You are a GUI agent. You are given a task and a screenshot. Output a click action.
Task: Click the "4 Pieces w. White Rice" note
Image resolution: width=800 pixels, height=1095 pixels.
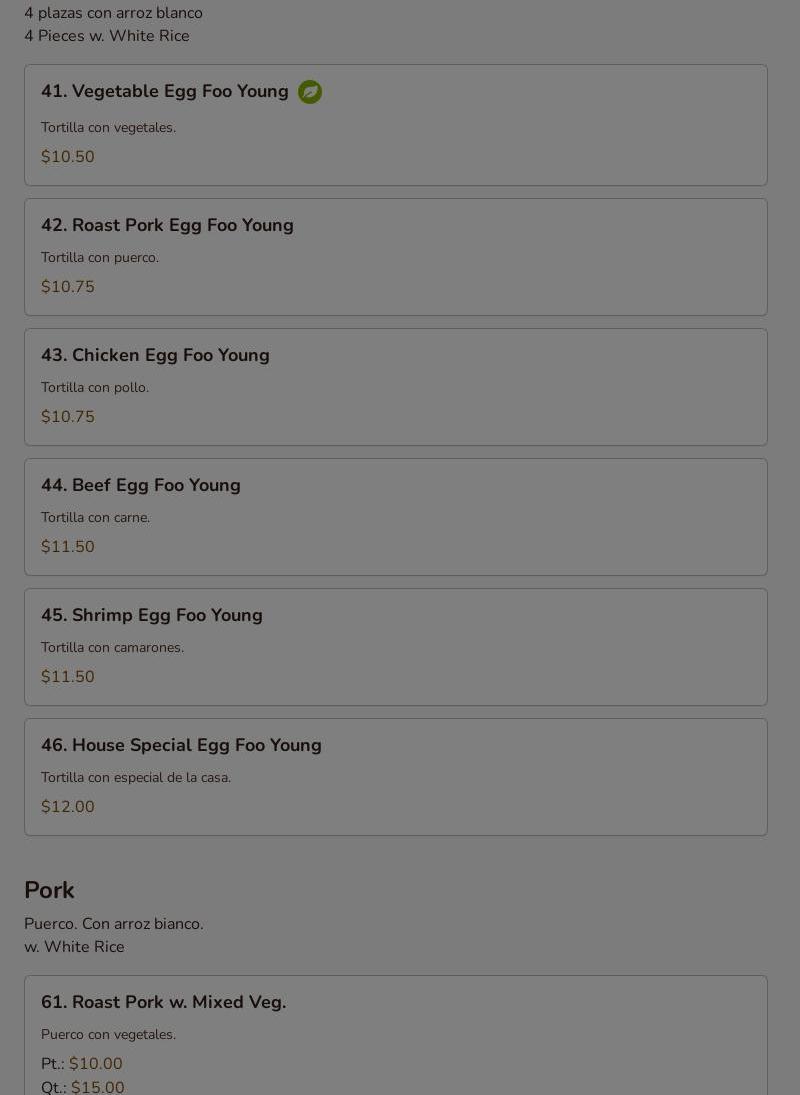pyautogui.click(x=106, y=36)
